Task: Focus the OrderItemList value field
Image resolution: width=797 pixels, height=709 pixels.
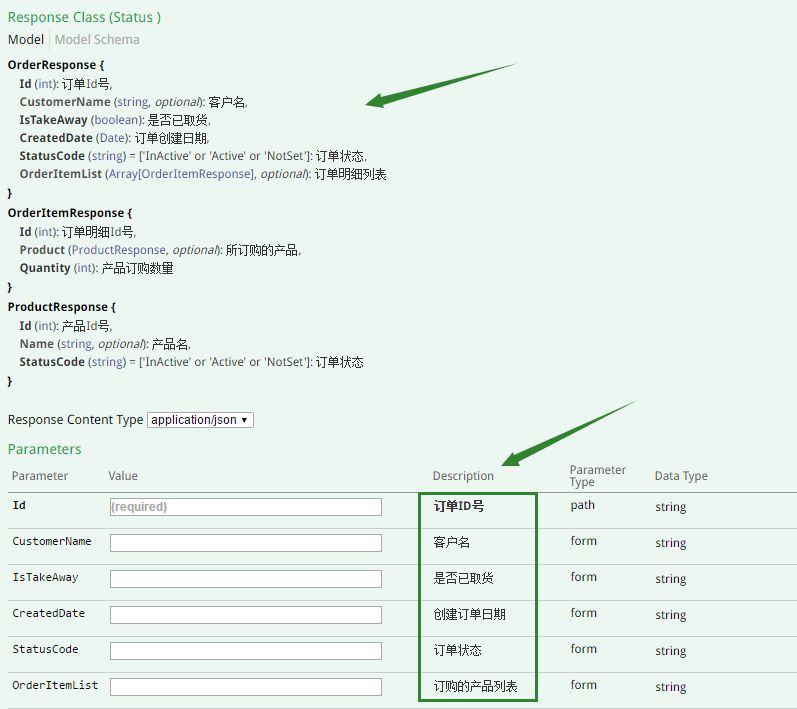Action: tap(246, 687)
